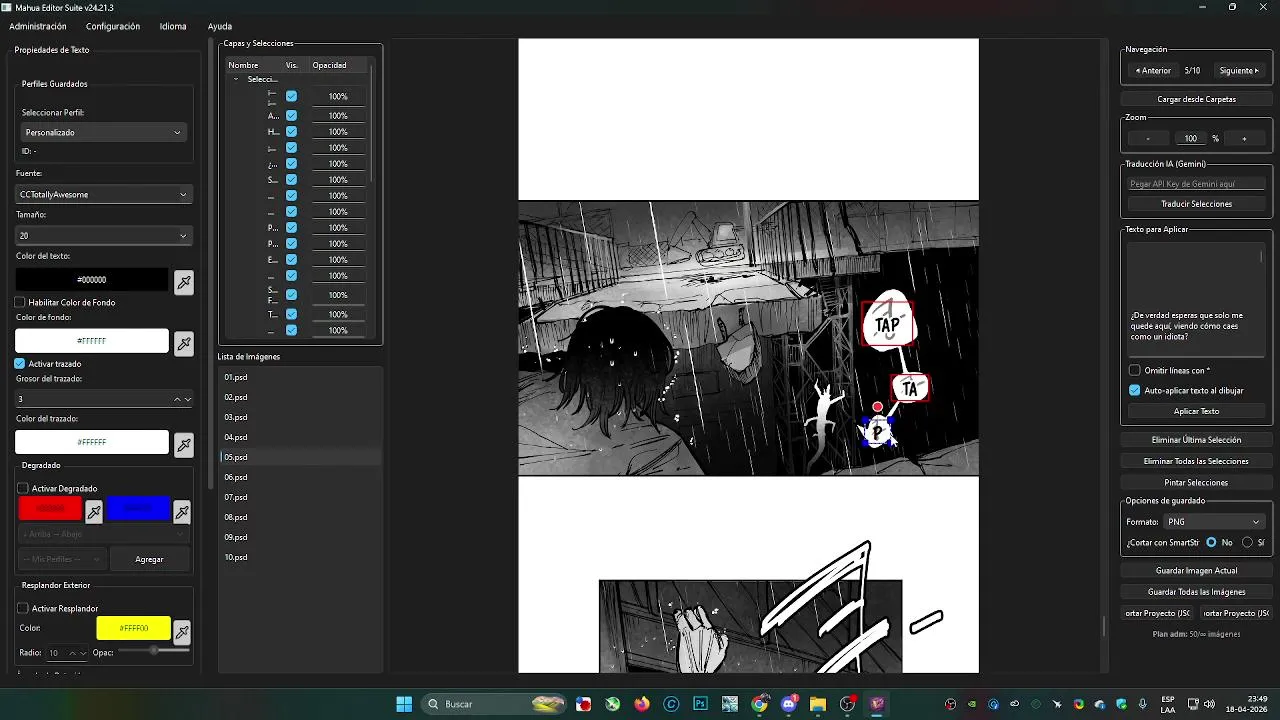The height and width of the screenshot is (720, 1280).
Task: Click the red rotation handle on canvas selection
Action: point(877,407)
